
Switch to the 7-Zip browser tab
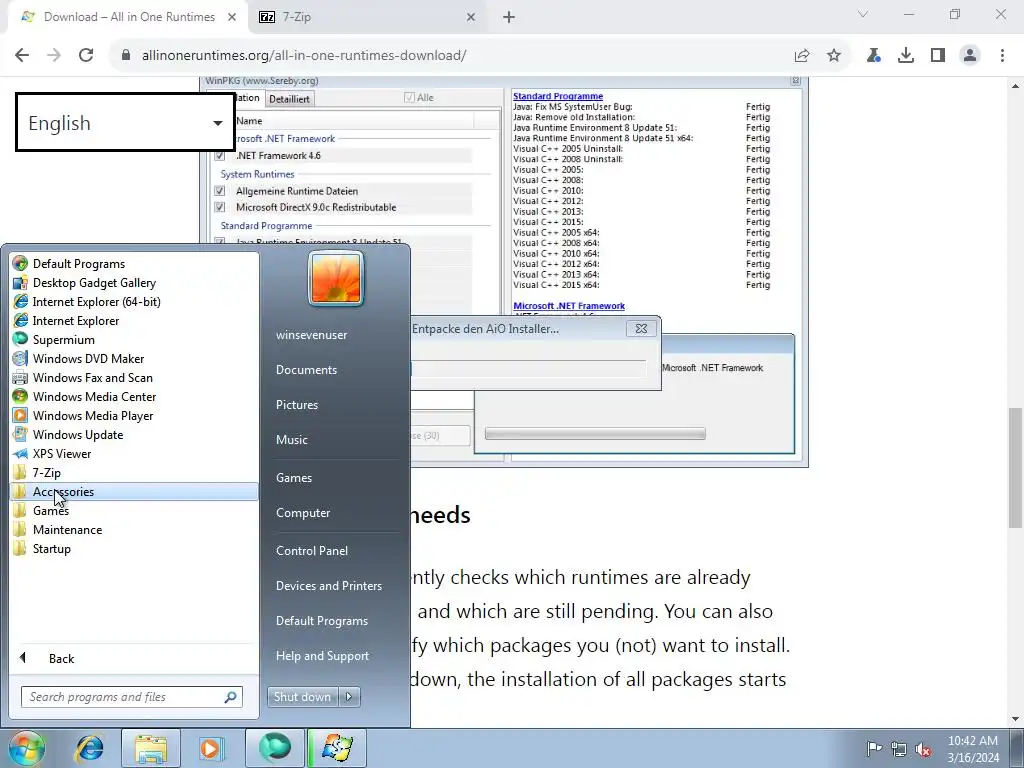(366, 17)
